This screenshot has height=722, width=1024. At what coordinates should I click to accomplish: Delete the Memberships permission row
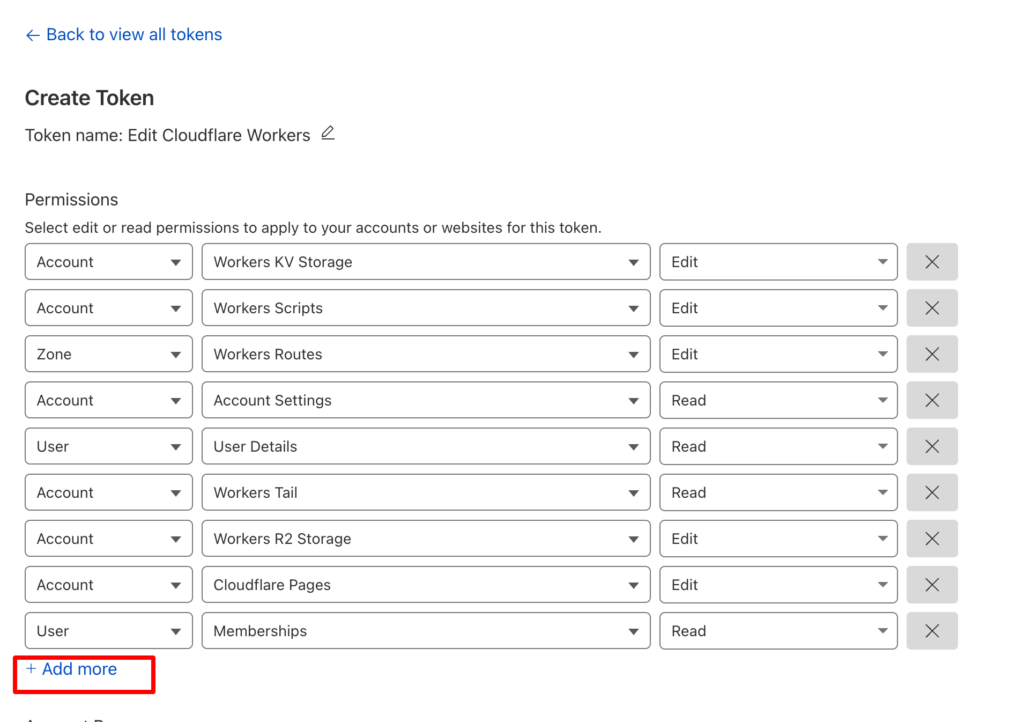[x=932, y=631]
